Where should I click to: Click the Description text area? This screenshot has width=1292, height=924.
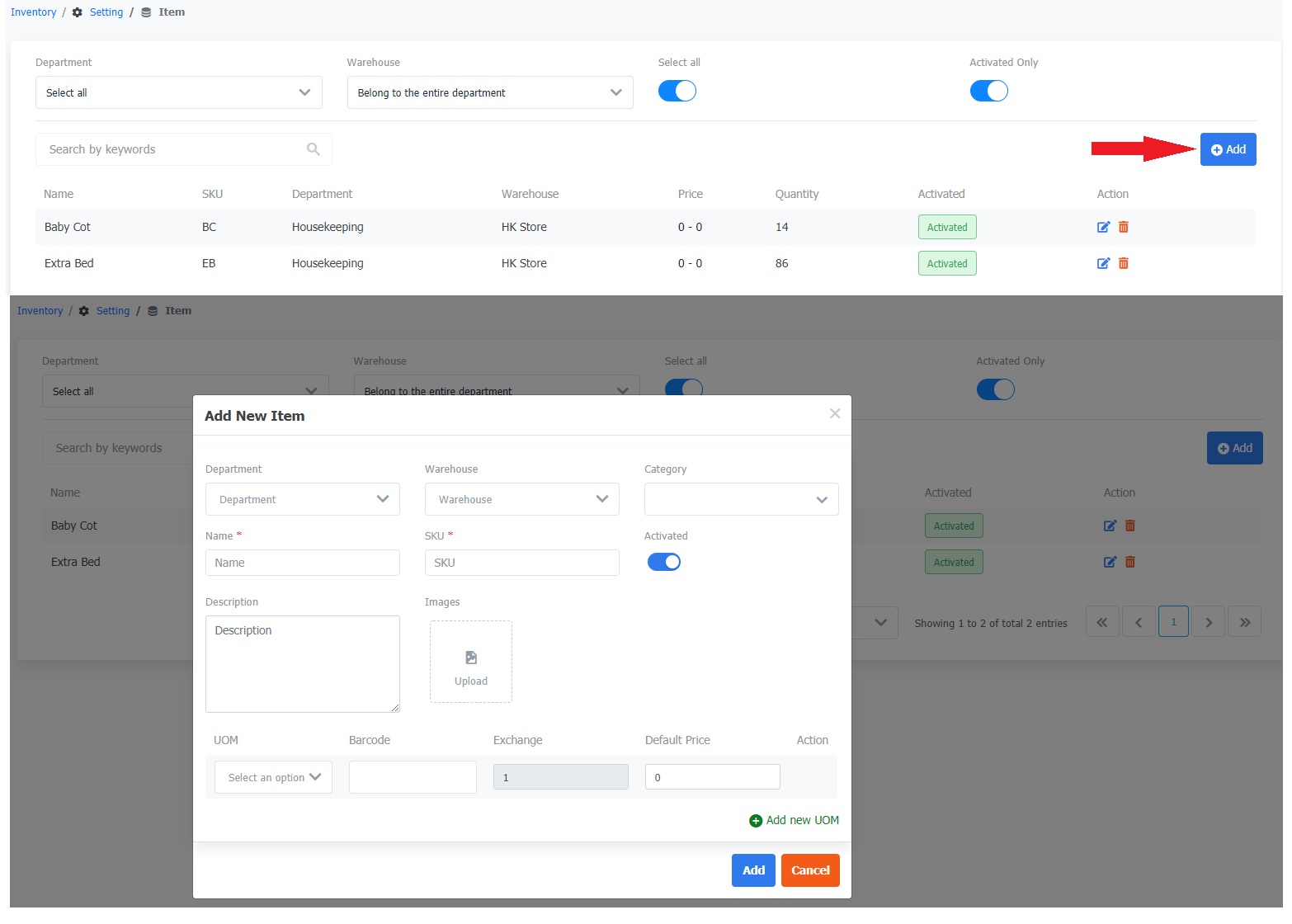[x=302, y=664]
